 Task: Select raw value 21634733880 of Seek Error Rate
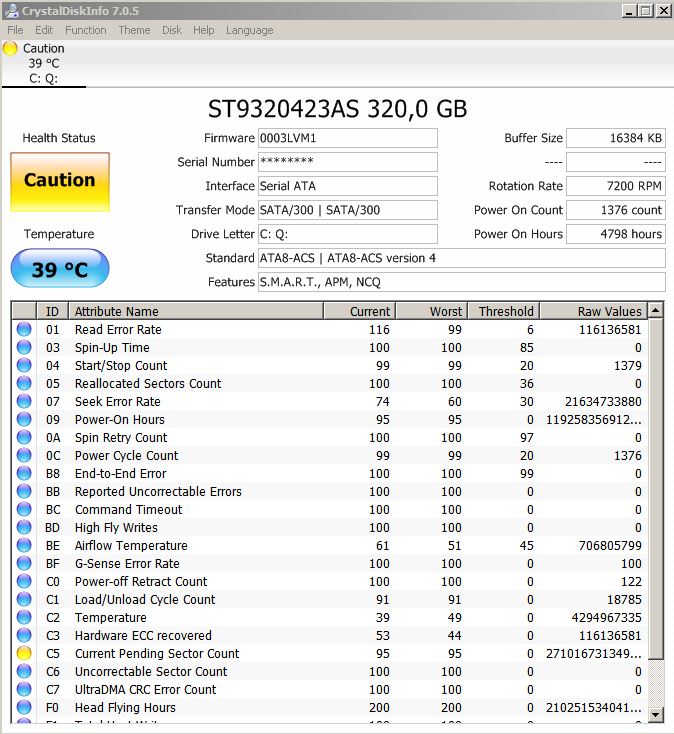click(x=603, y=402)
